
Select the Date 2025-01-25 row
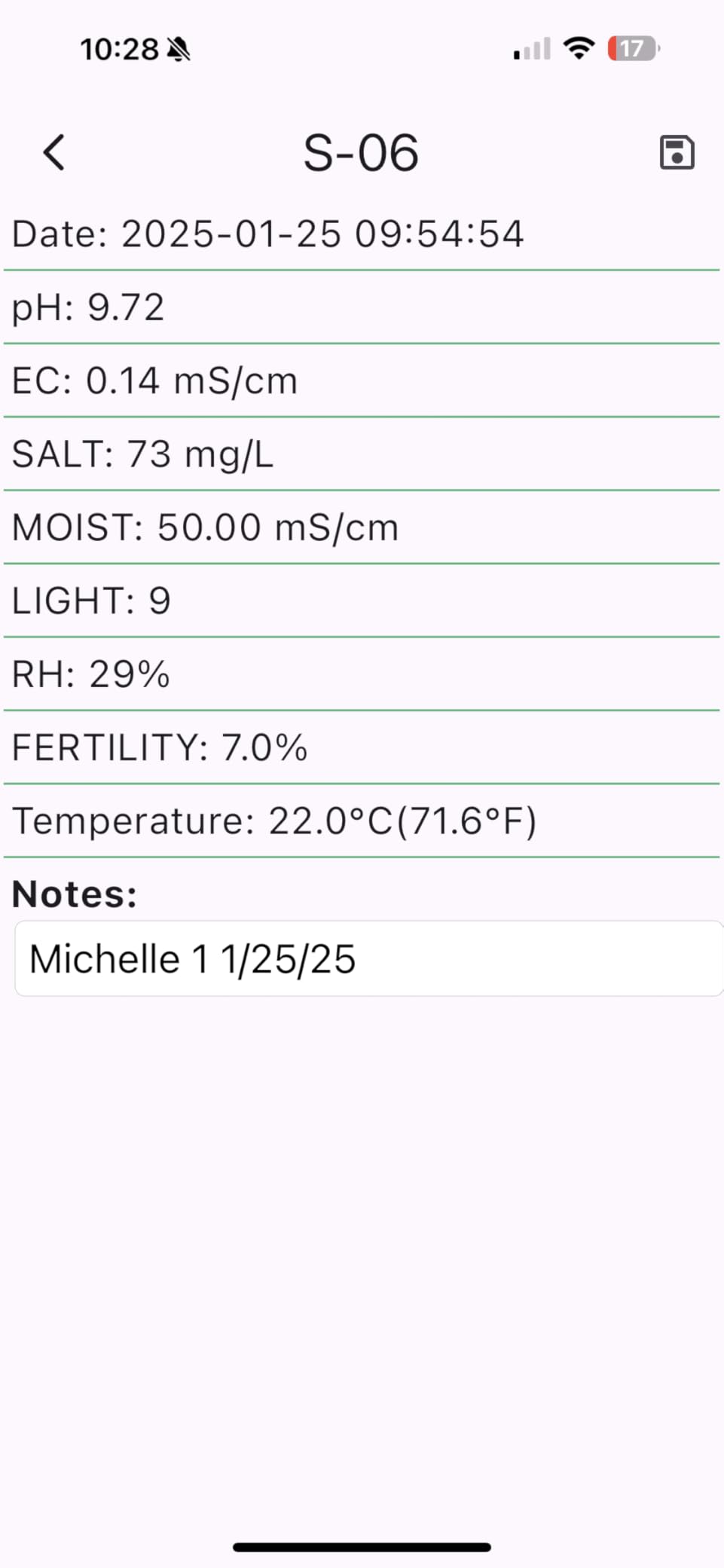(362, 234)
